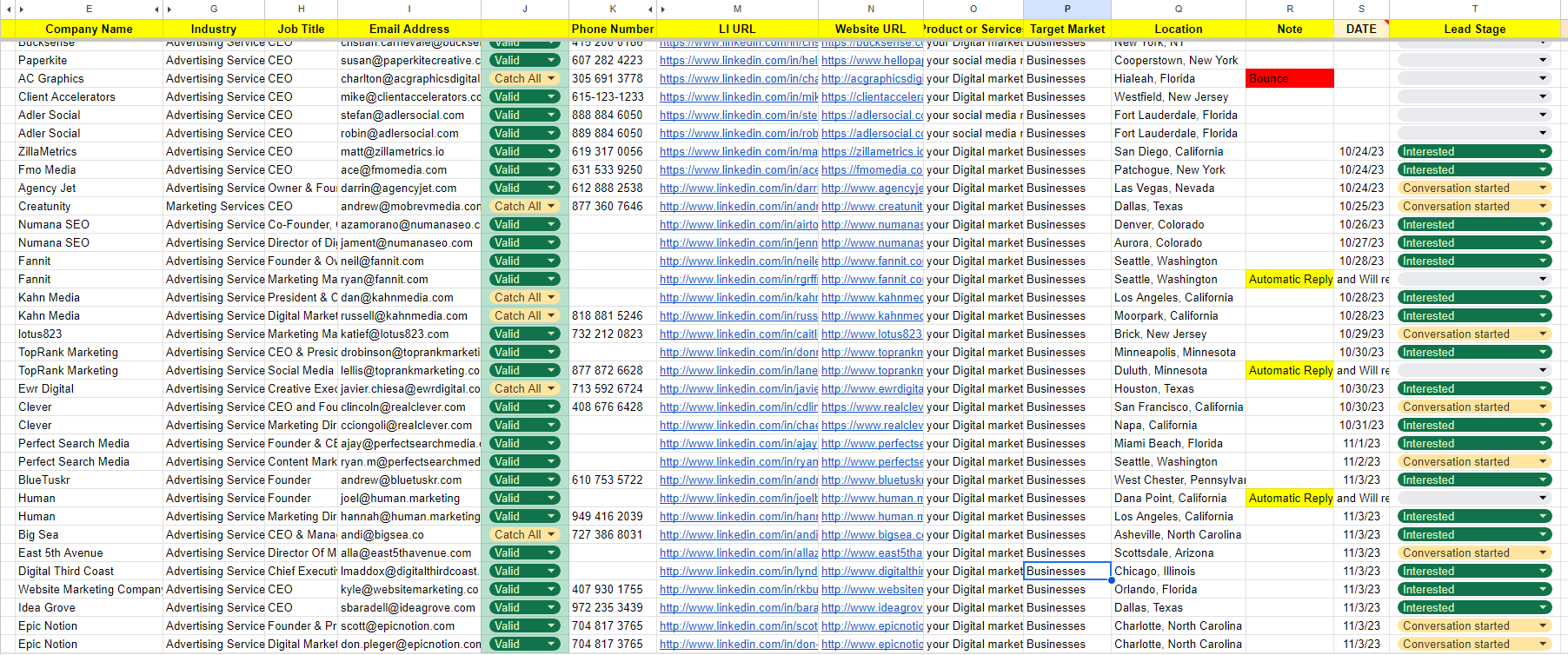Open Creatunity's LinkedIn URL link
The image size is (1568, 655).
tap(739, 206)
